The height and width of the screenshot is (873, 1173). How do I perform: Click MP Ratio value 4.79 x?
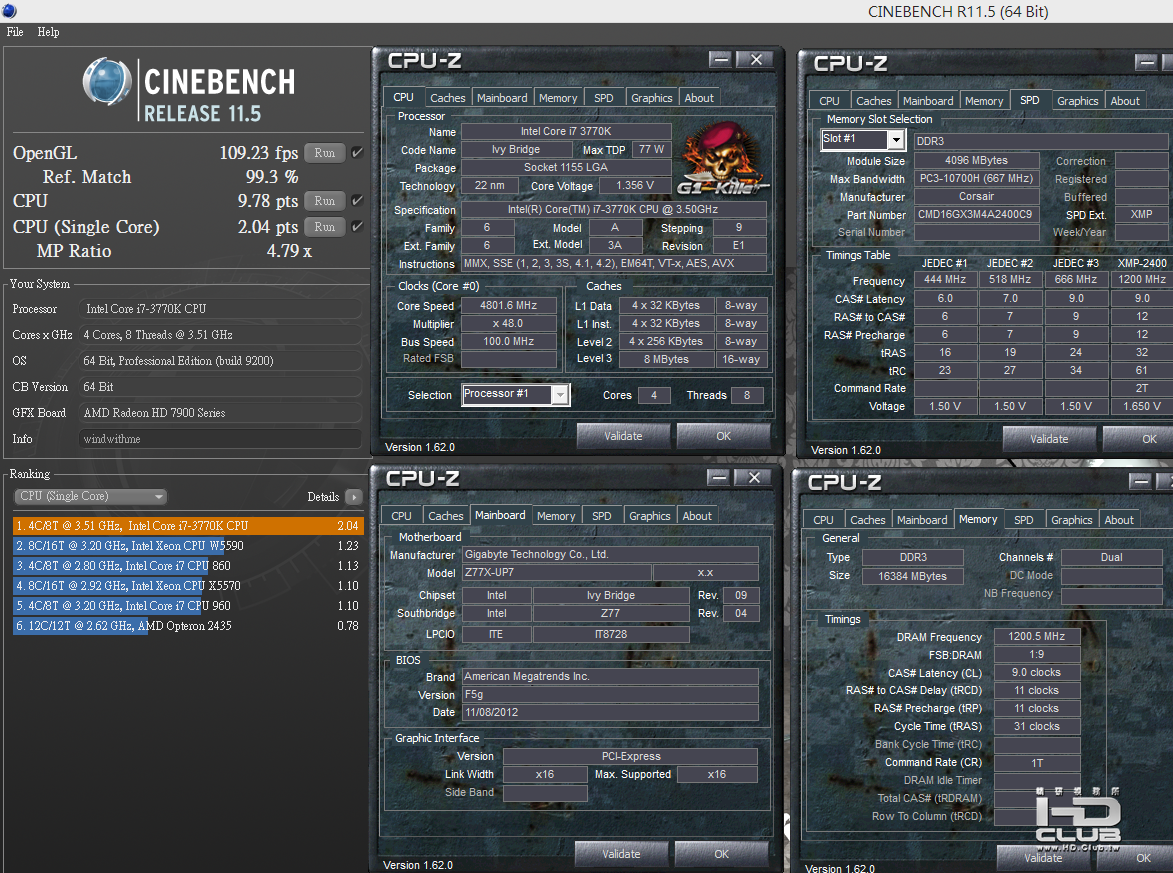(x=290, y=251)
